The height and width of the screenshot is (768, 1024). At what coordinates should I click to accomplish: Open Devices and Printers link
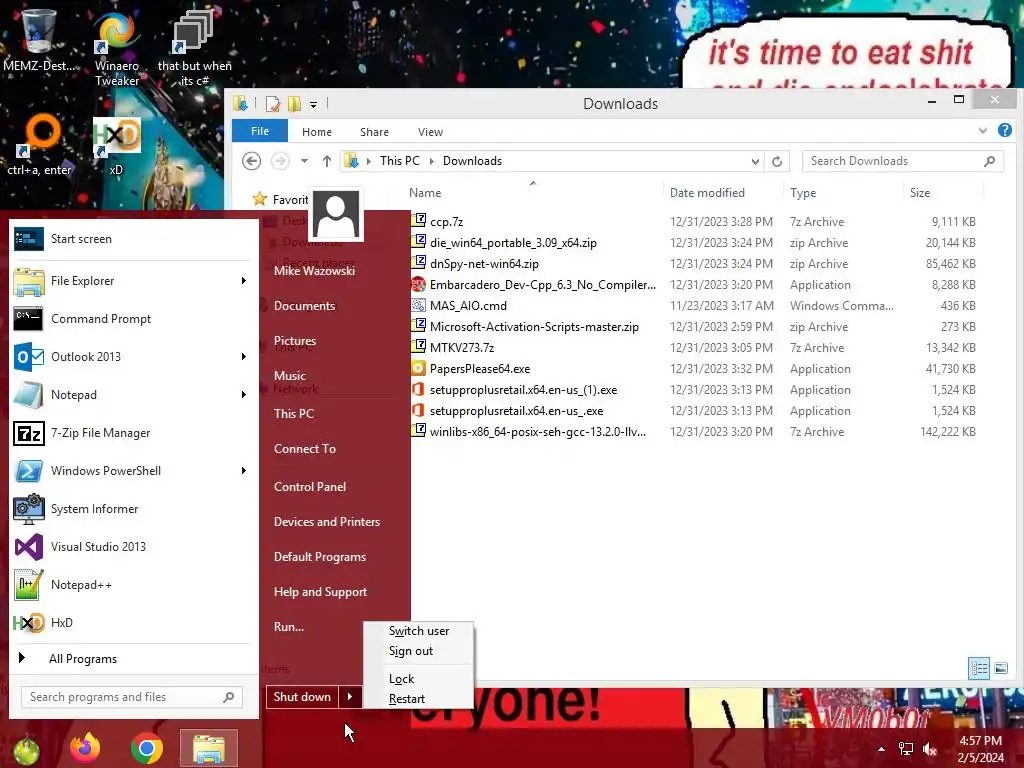tap(327, 522)
